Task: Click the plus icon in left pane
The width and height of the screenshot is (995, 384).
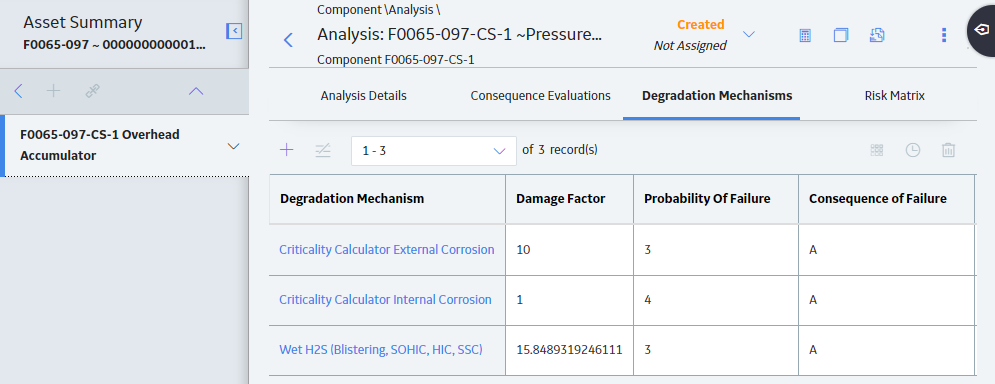Action: click(54, 91)
